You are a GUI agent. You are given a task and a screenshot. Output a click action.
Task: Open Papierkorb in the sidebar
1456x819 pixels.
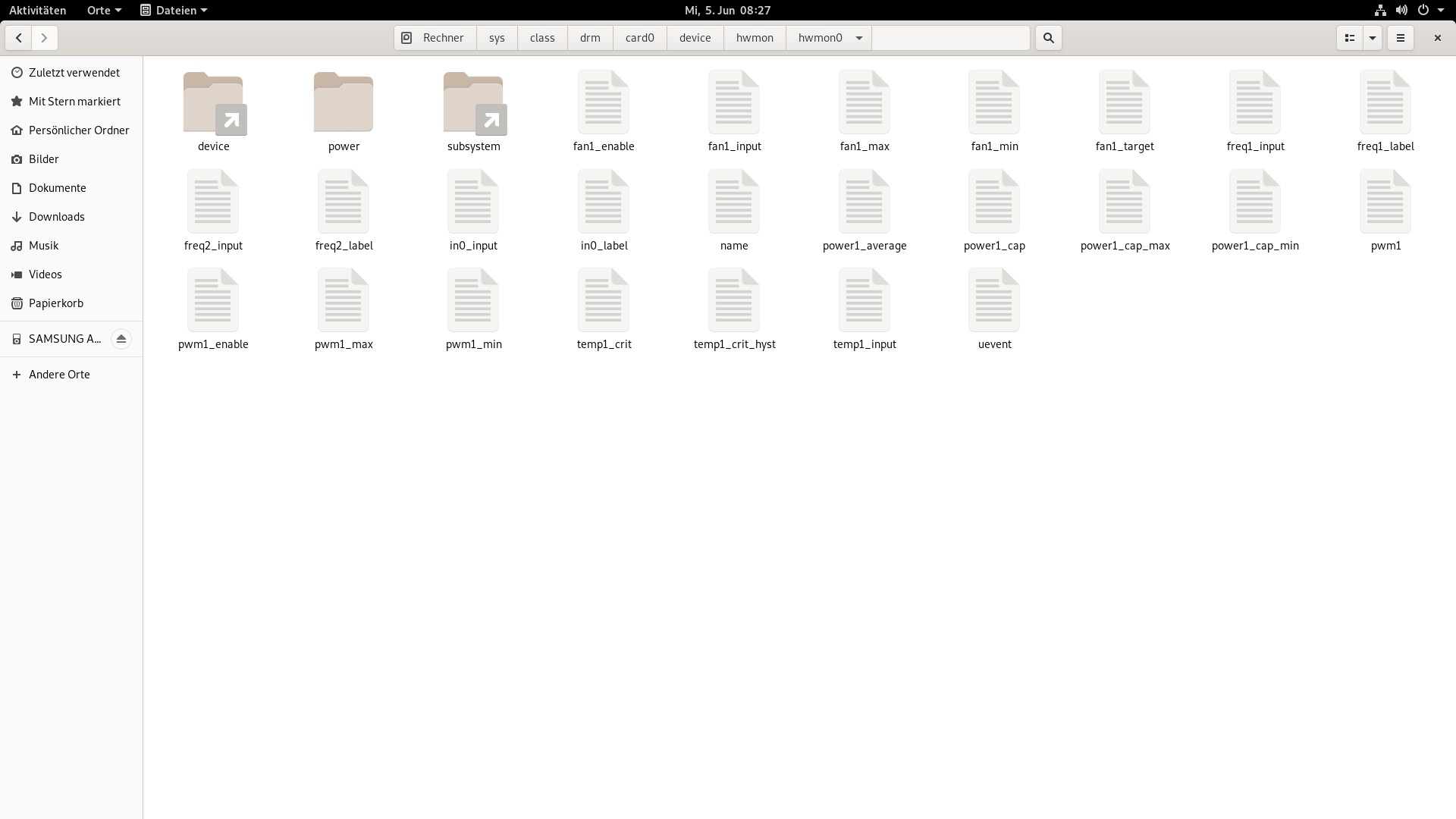[x=55, y=303]
